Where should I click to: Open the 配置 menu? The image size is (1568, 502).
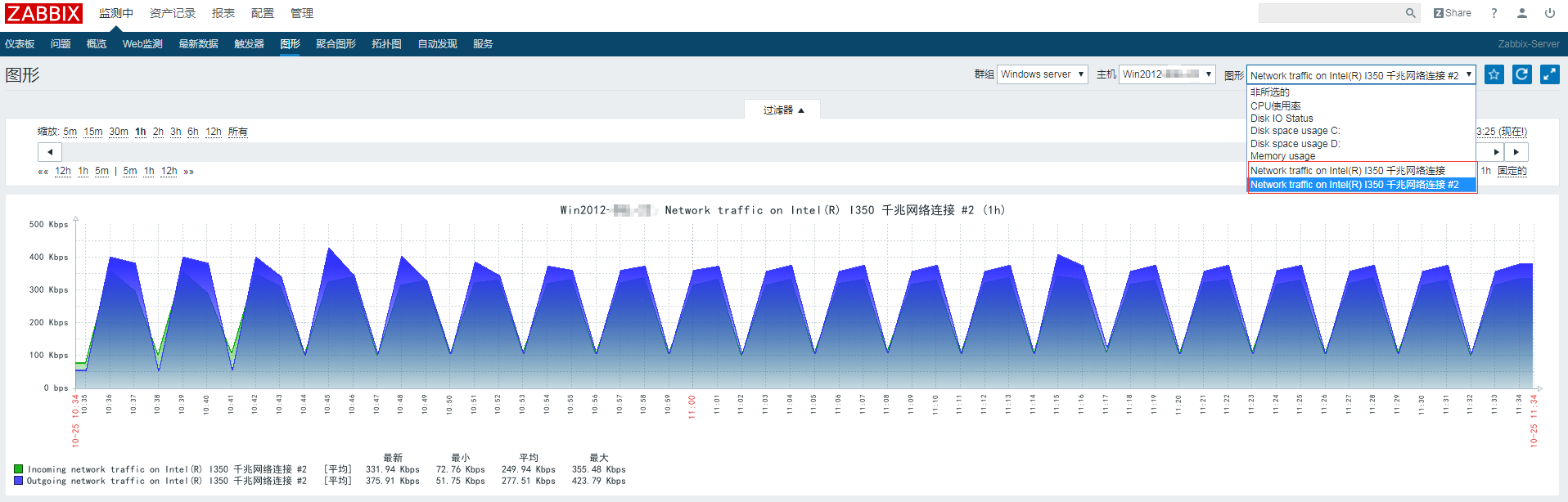click(x=263, y=13)
